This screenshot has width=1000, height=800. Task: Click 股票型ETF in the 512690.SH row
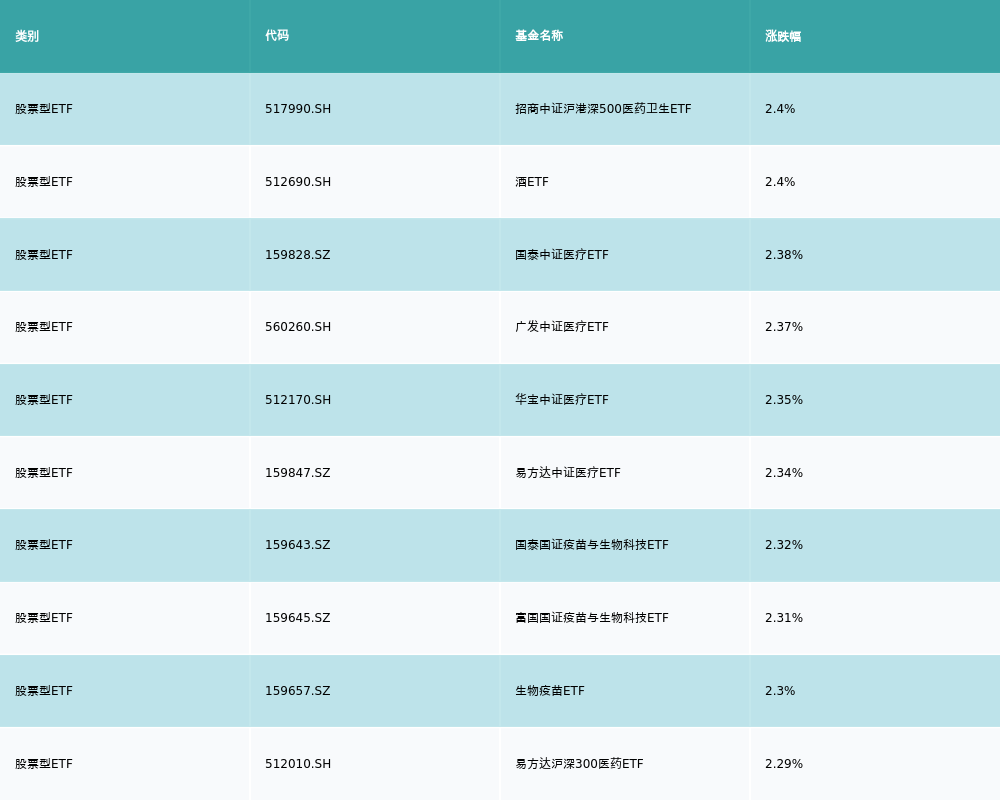44,182
